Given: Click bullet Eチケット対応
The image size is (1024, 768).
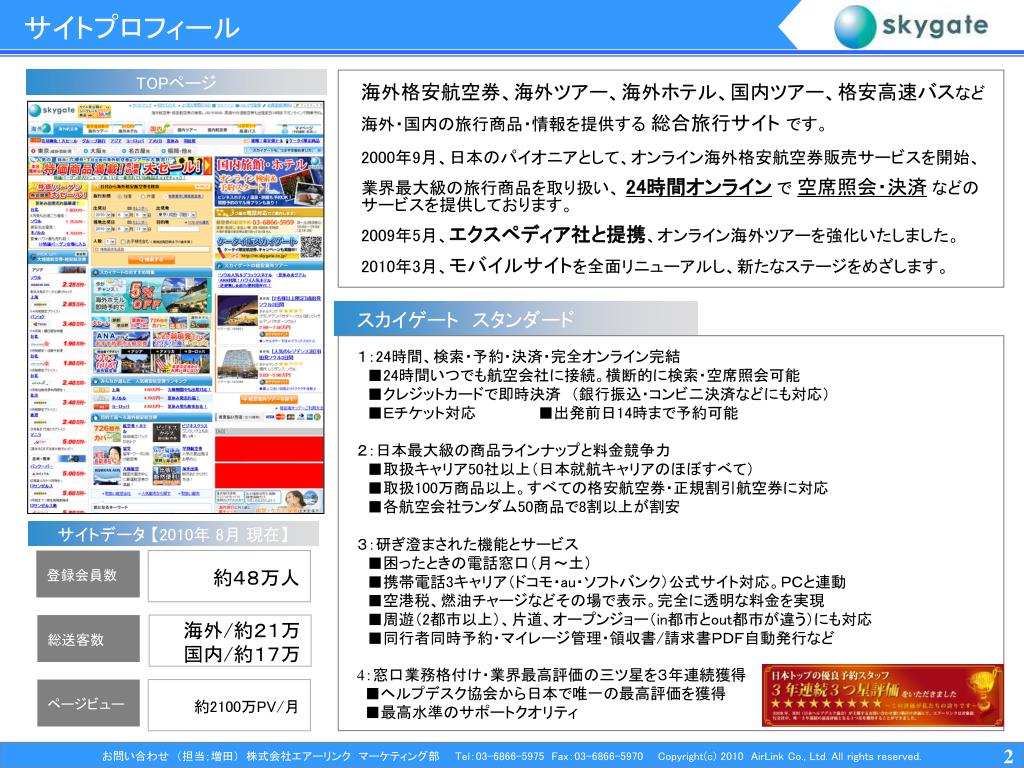Looking at the screenshot, I should [422, 413].
